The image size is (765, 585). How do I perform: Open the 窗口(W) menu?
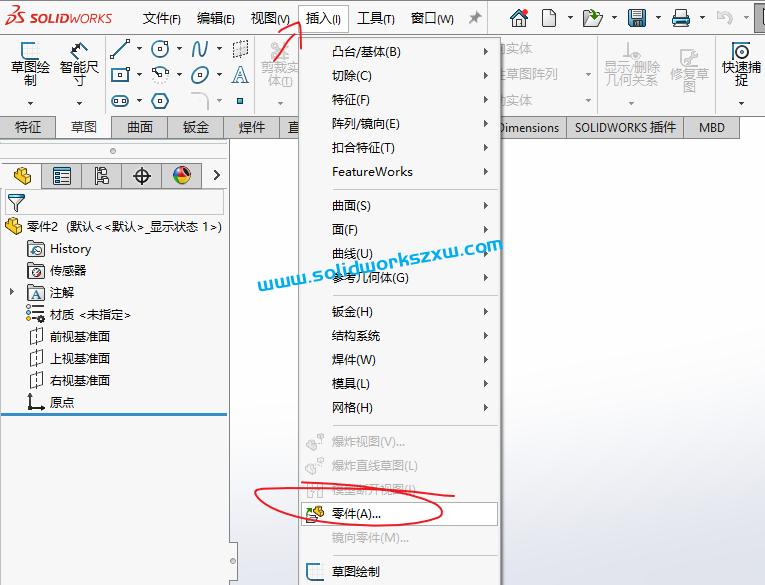tap(432, 19)
